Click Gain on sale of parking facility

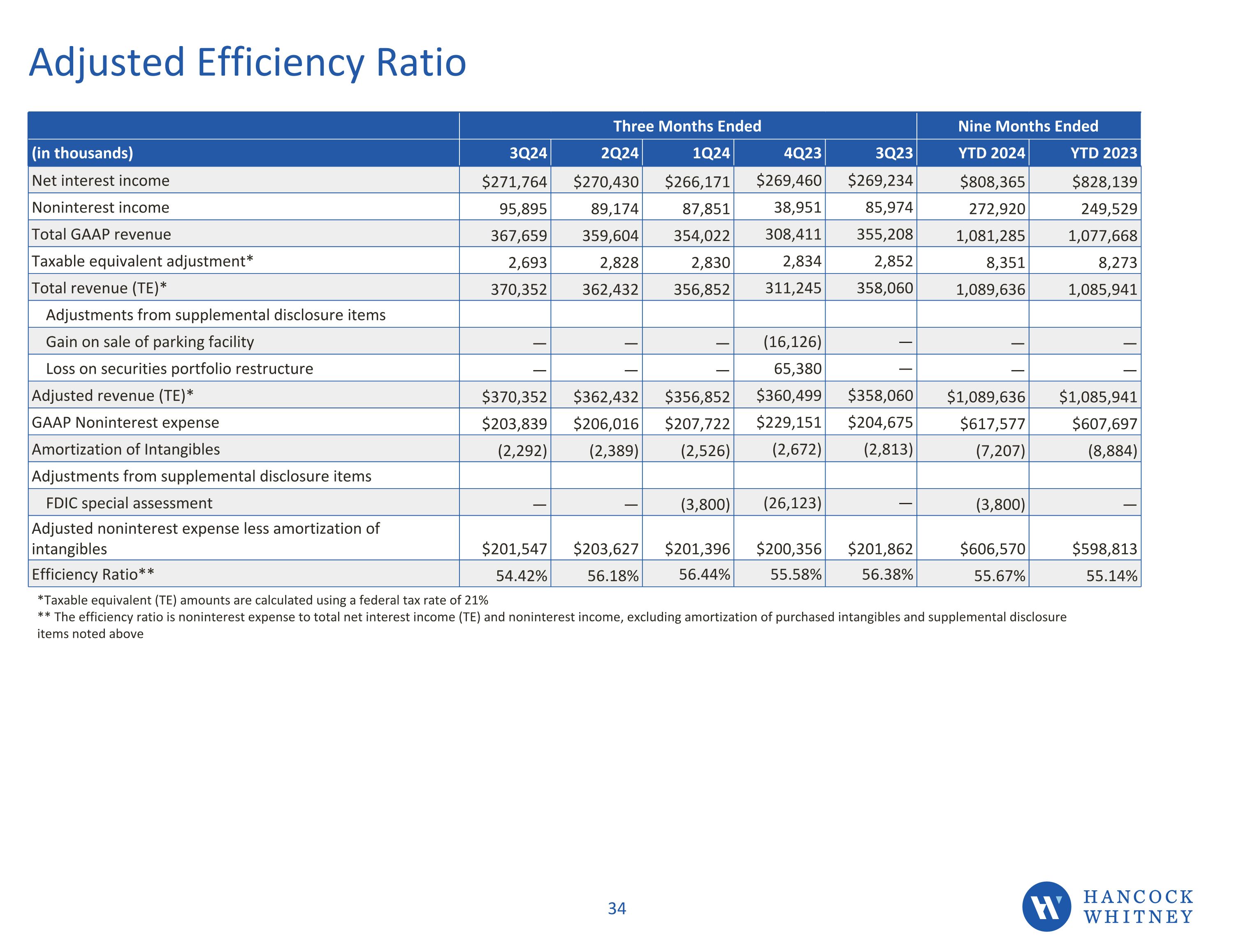tap(150, 342)
